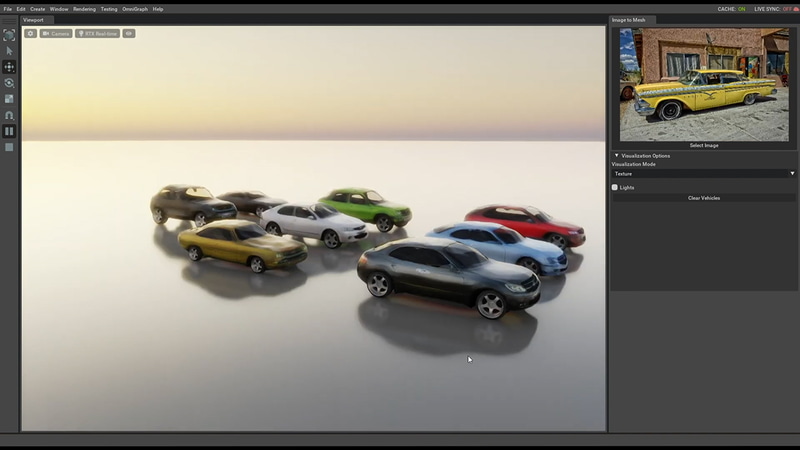Click the LIVE SYNC: OFF status indicator
Image resolution: width=800 pixels, height=450 pixels.
click(x=776, y=9)
